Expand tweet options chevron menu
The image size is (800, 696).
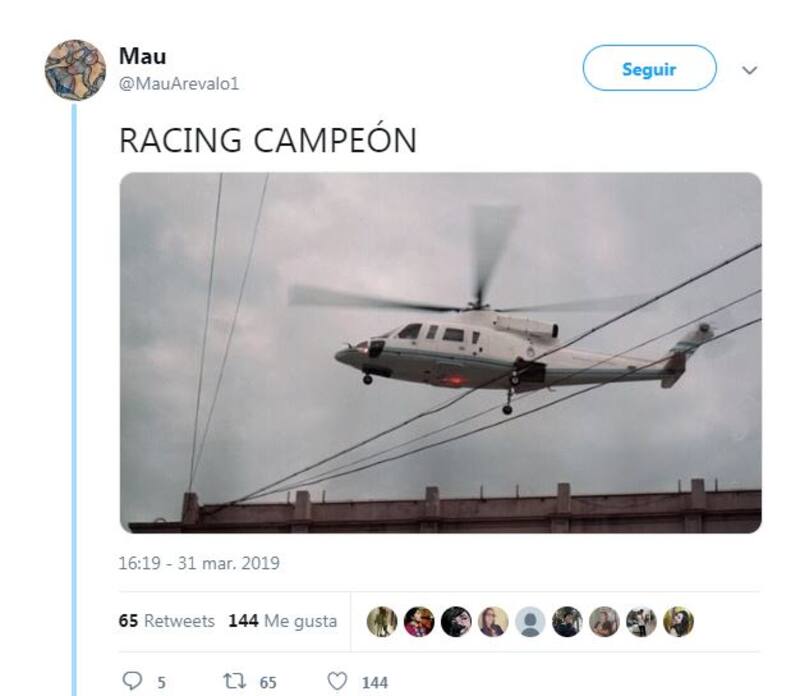pyautogui.click(x=749, y=70)
